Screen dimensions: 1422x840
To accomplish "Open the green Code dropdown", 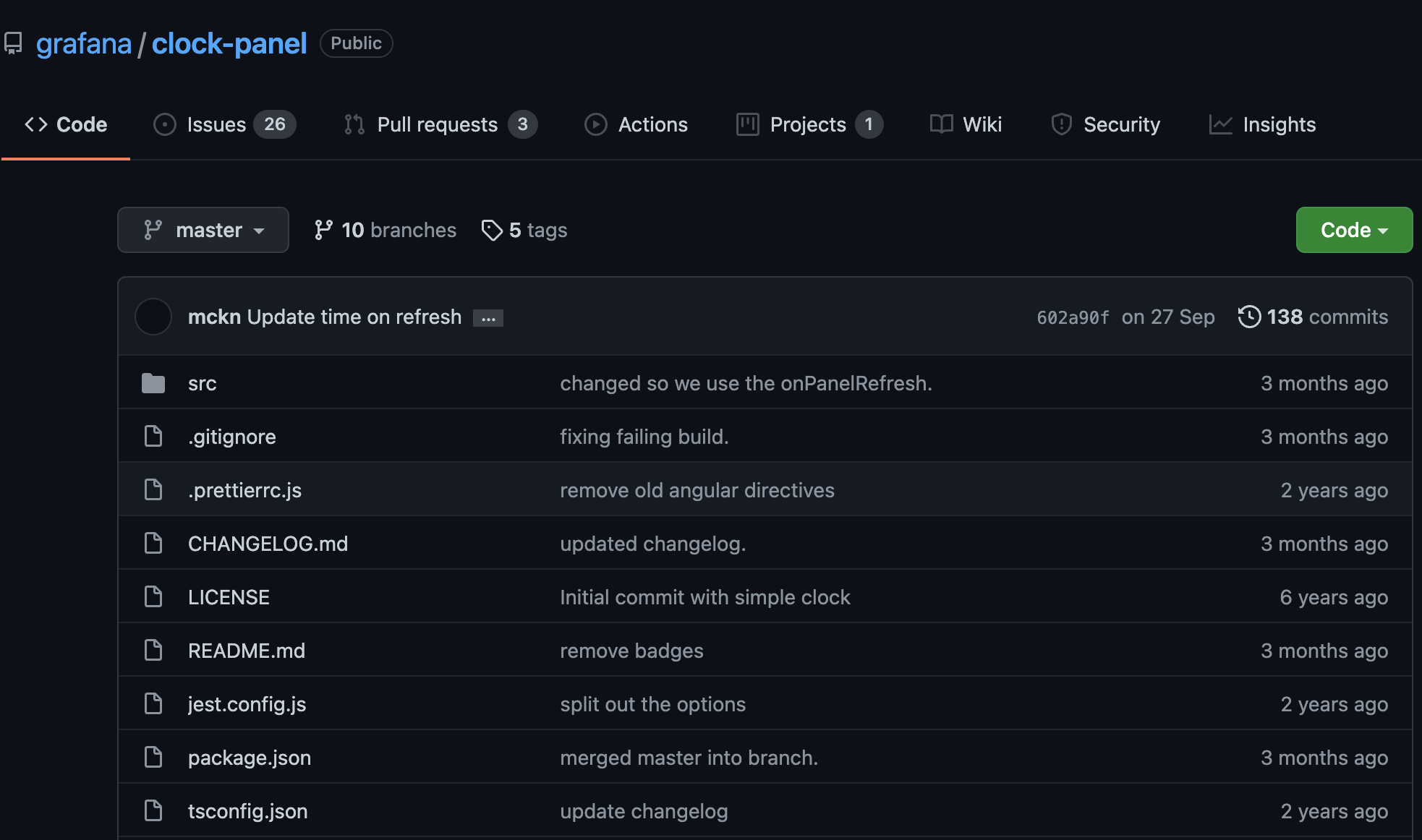I will click(1353, 230).
